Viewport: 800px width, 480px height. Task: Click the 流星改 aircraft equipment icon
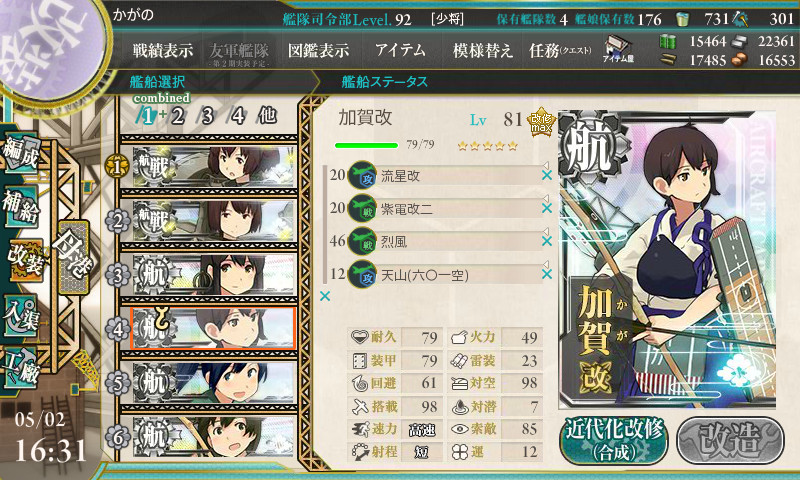click(x=362, y=175)
